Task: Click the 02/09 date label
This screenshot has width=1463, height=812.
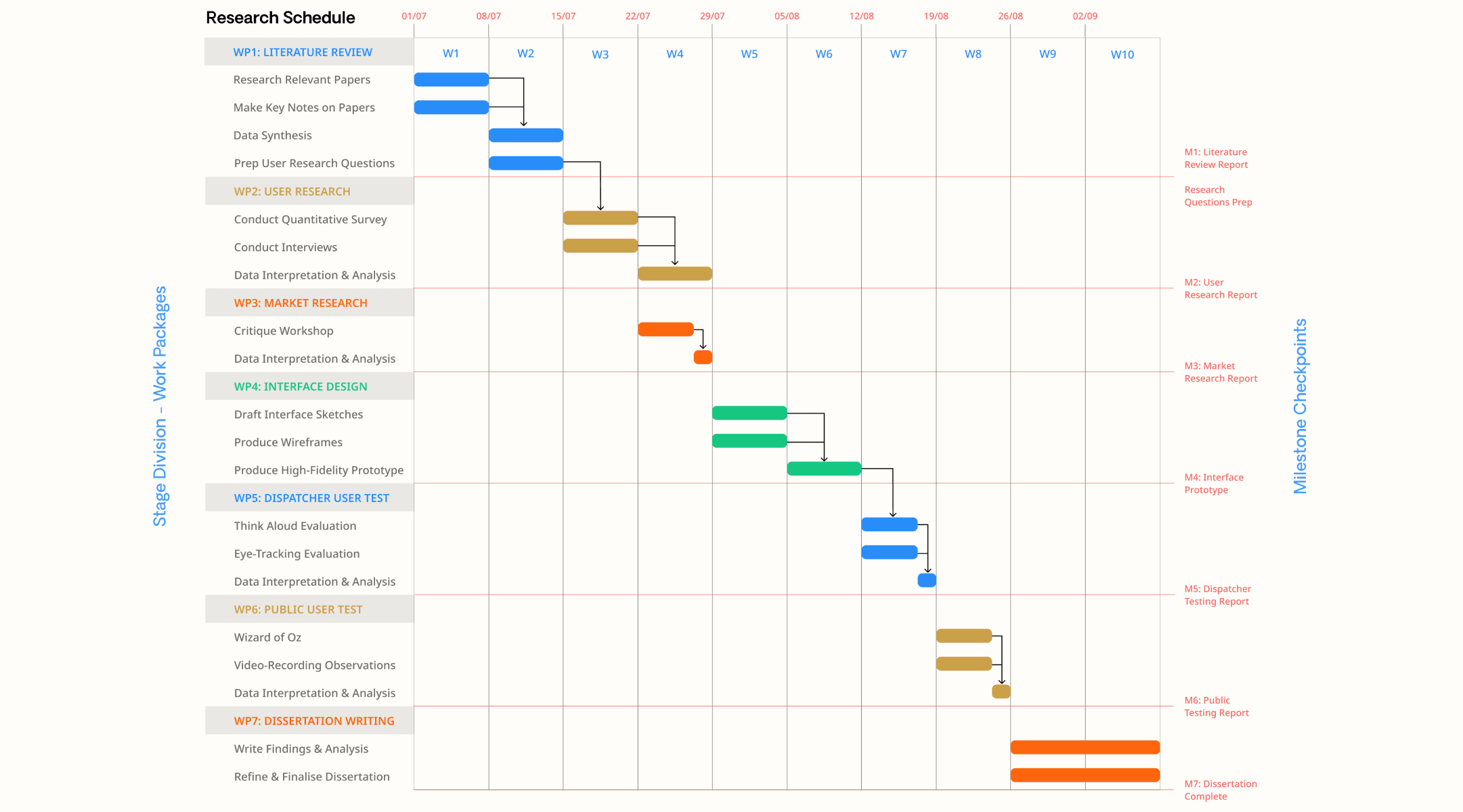Action: coord(1085,16)
